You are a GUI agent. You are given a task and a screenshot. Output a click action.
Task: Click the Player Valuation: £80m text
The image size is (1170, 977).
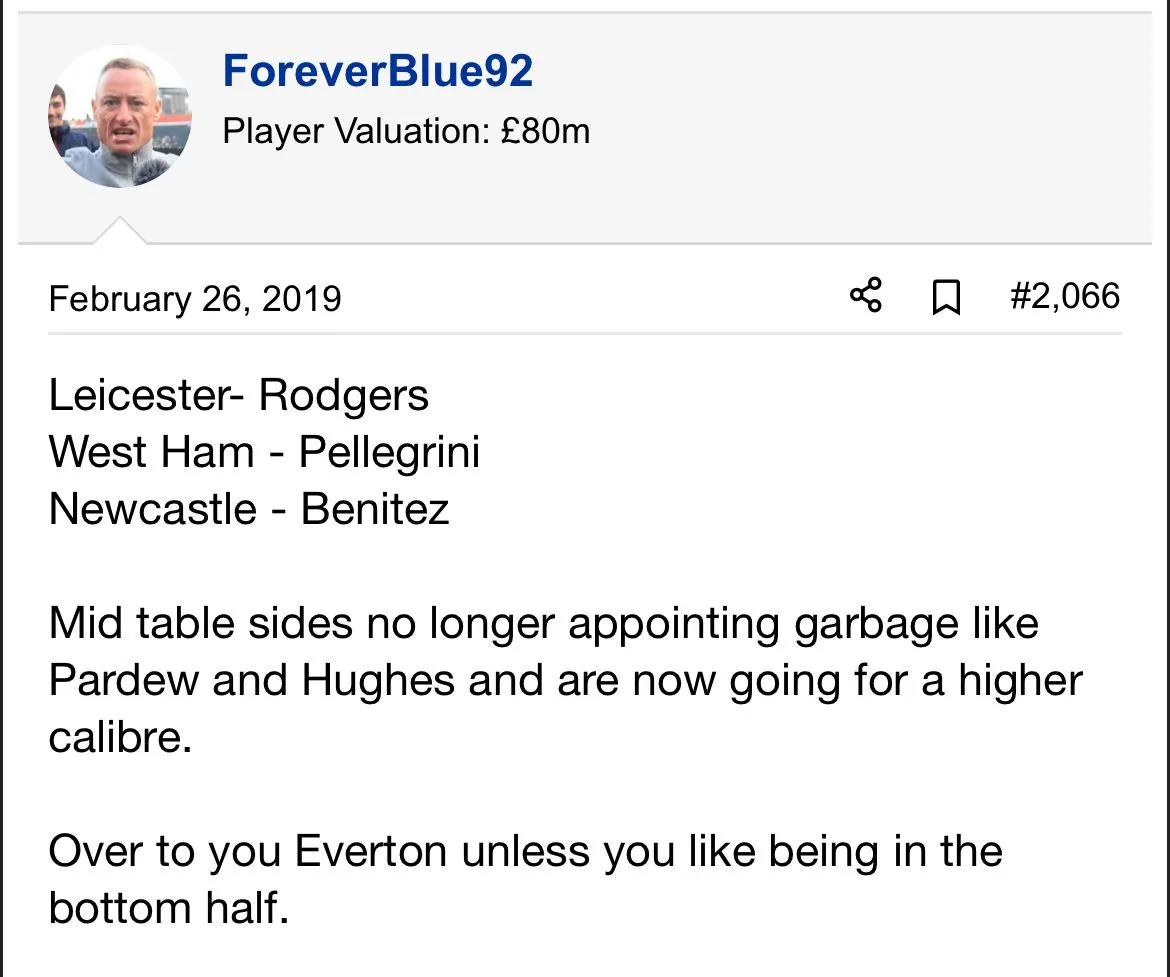(406, 130)
